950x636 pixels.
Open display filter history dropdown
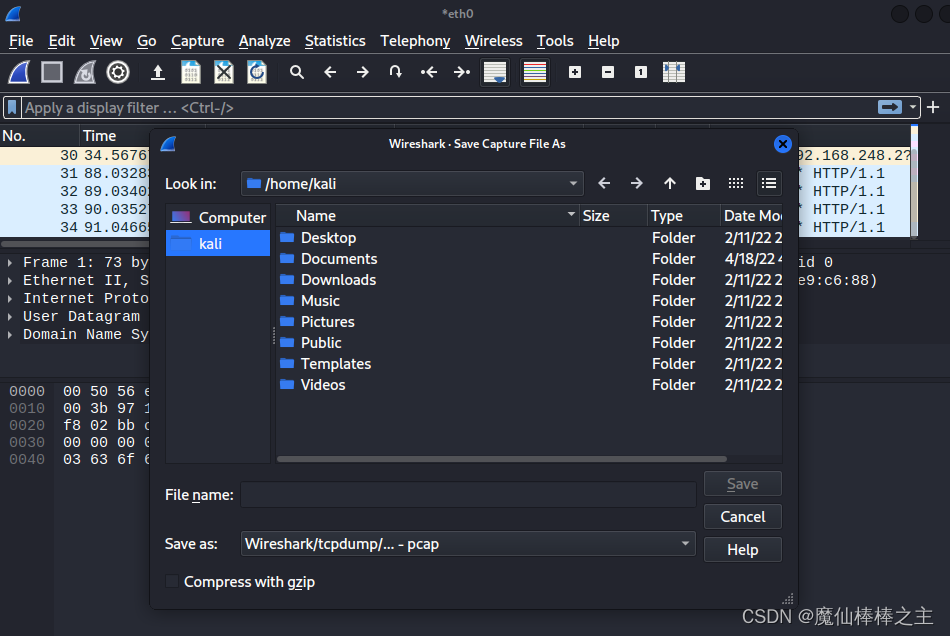click(912, 107)
